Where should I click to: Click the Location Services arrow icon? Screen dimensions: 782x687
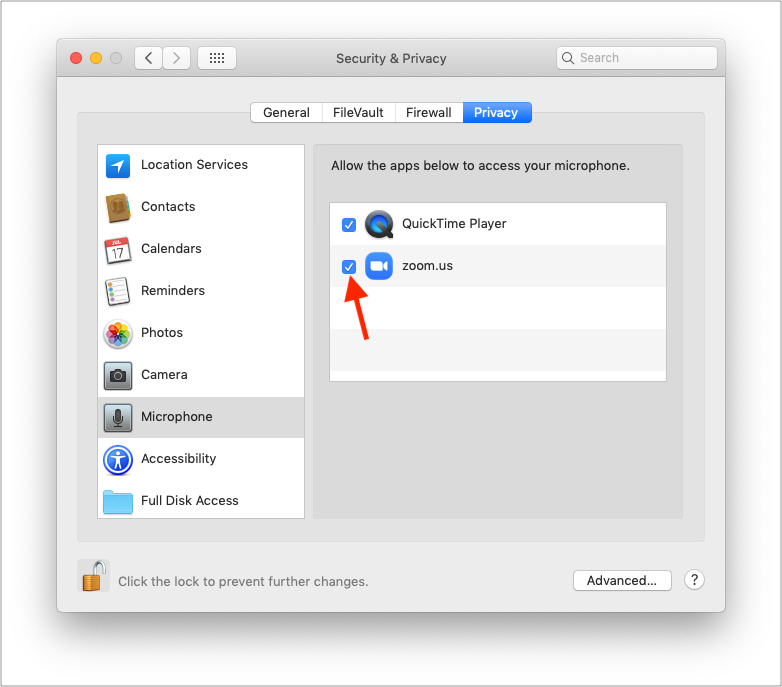(118, 166)
